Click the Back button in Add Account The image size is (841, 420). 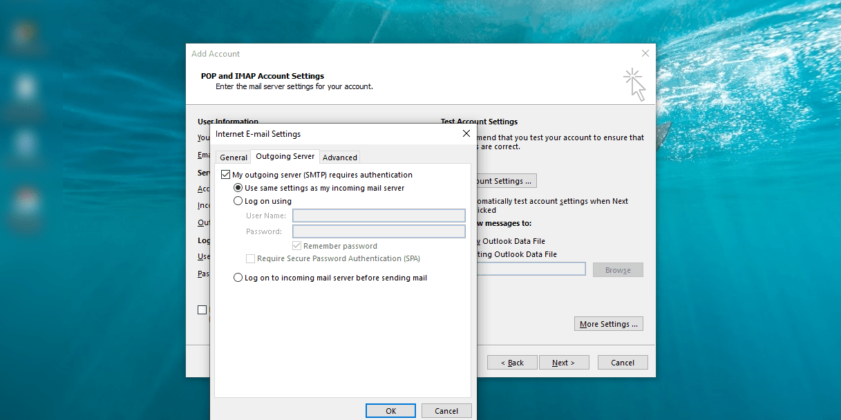tap(512, 363)
